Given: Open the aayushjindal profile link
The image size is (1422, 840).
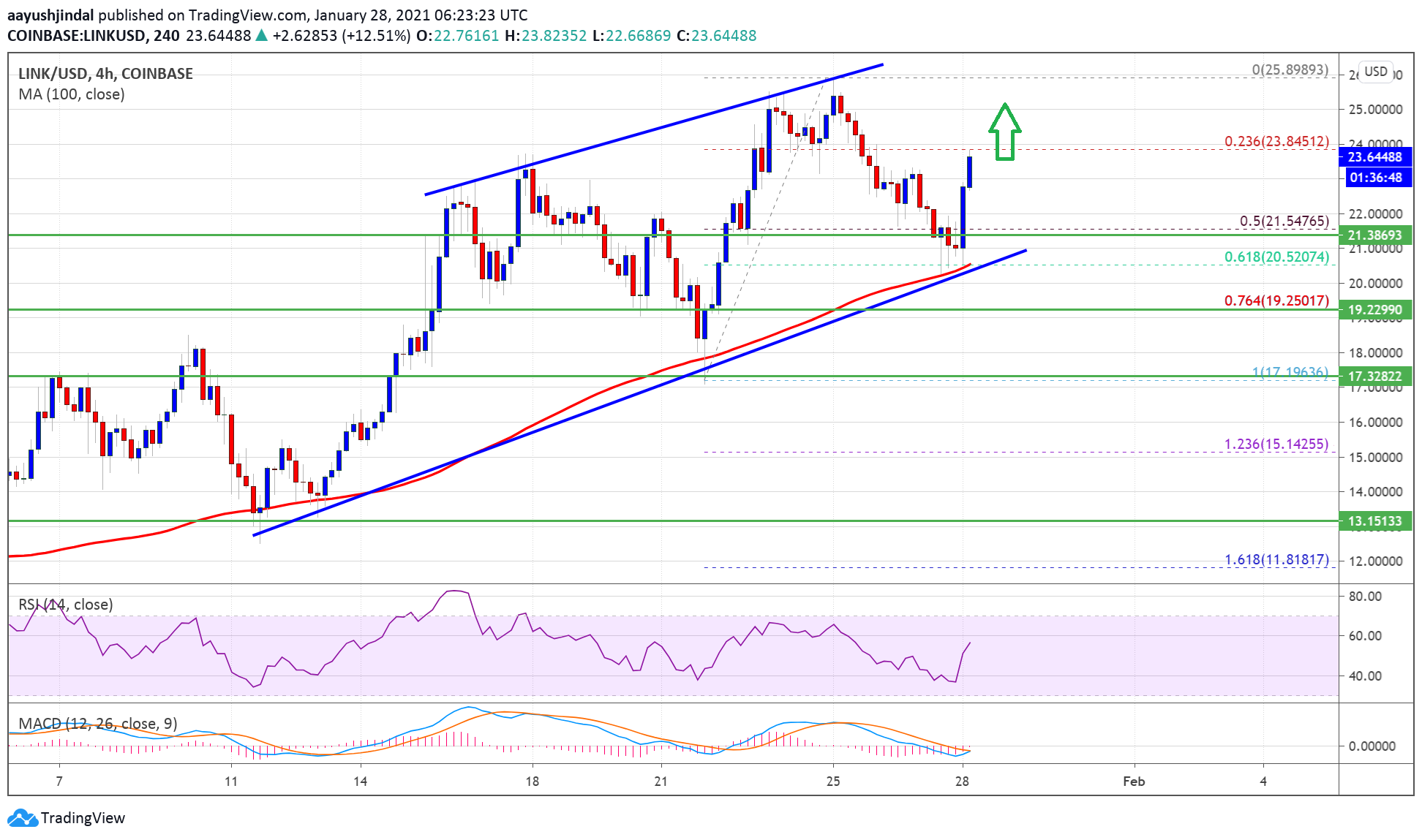Looking at the screenshot, I should pyautogui.click(x=48, y=14).
